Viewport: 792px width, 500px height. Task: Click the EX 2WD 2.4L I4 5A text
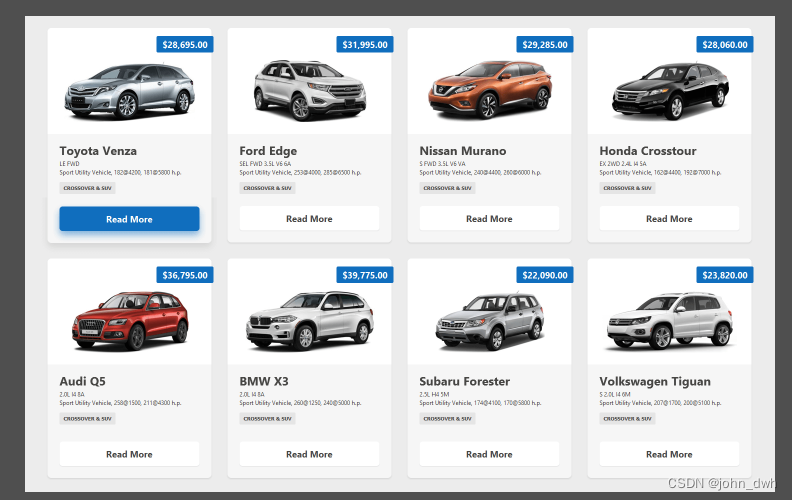point(623,164)
